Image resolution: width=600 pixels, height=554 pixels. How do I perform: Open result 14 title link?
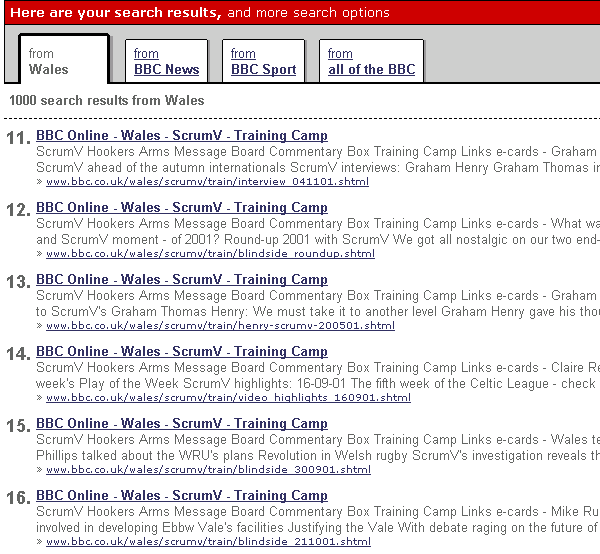pyautogui.click(x=182, y=351)
